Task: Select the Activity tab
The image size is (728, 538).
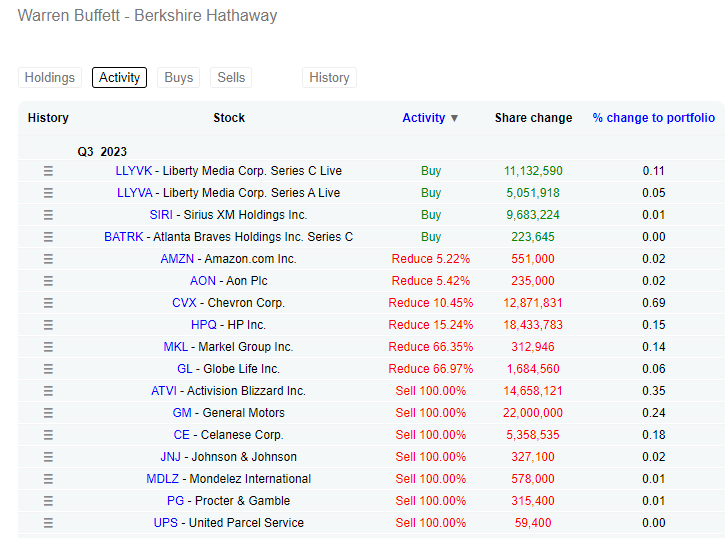Action: point(119,78)
